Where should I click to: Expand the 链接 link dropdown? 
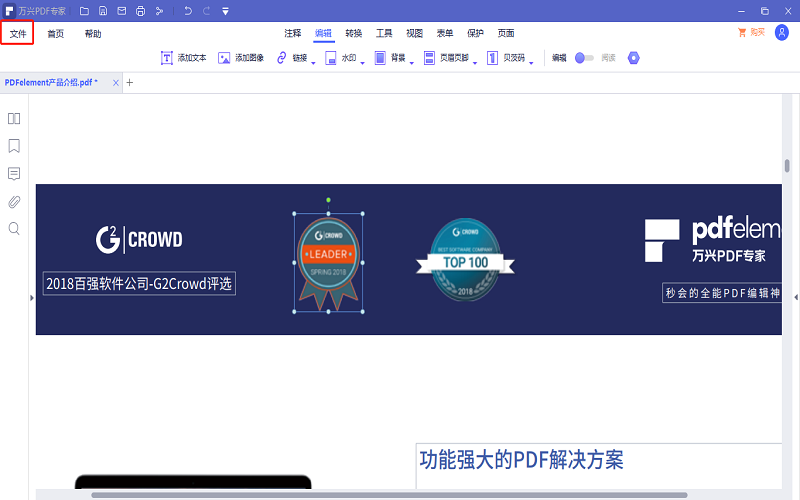pyautogui.click(x=313, y=61)
